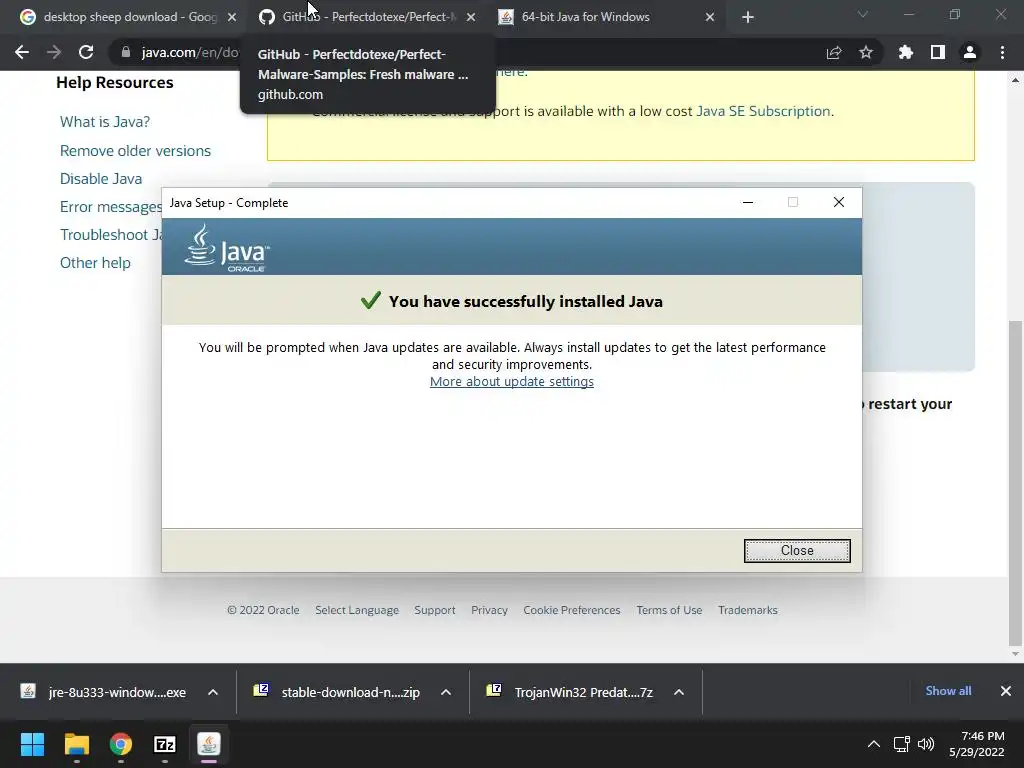1024x768 pixels.
Task: Switch to GitHub Perfectdotexe tab
Action: tap(368, 17)
